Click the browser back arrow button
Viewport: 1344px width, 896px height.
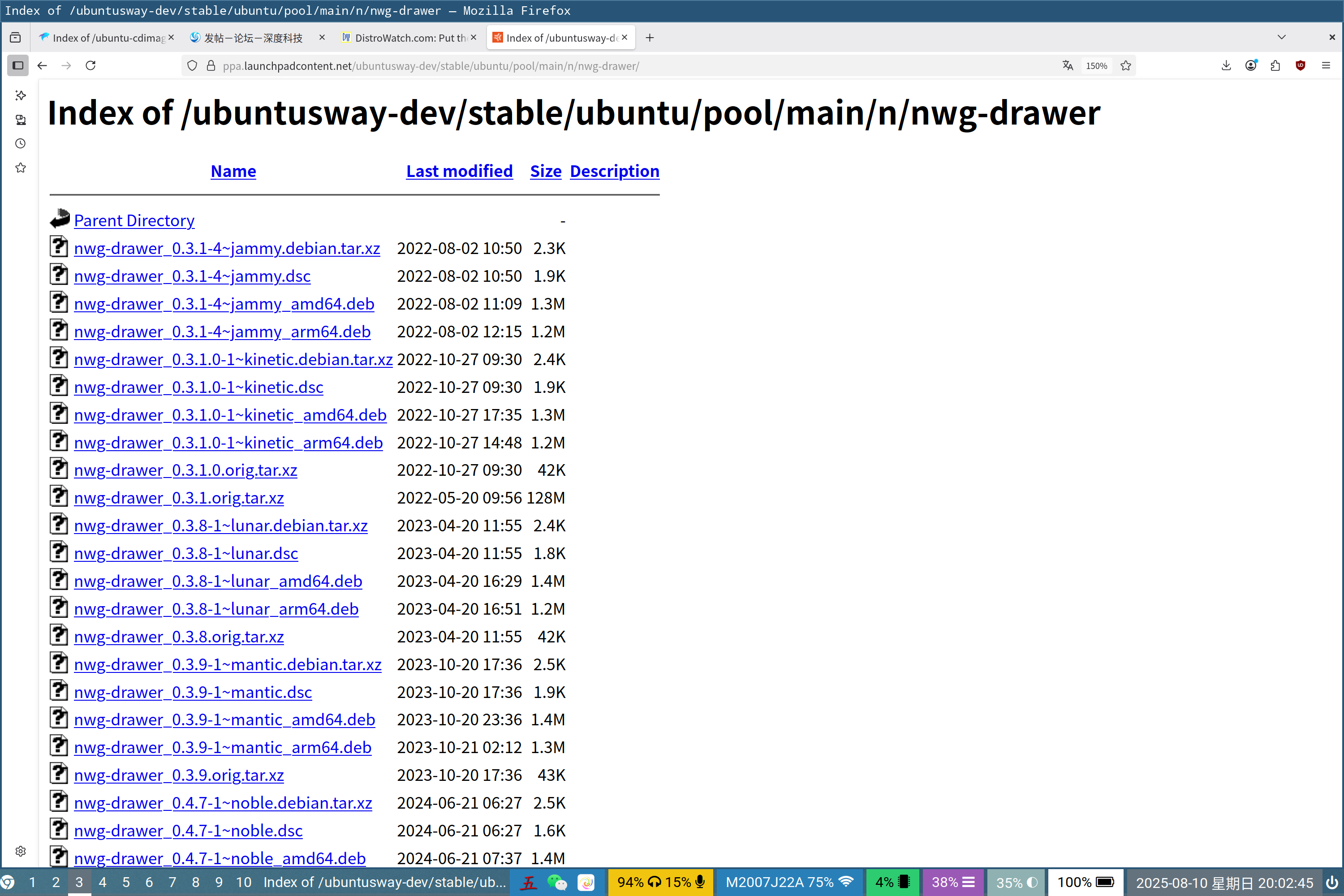point(42,66)
